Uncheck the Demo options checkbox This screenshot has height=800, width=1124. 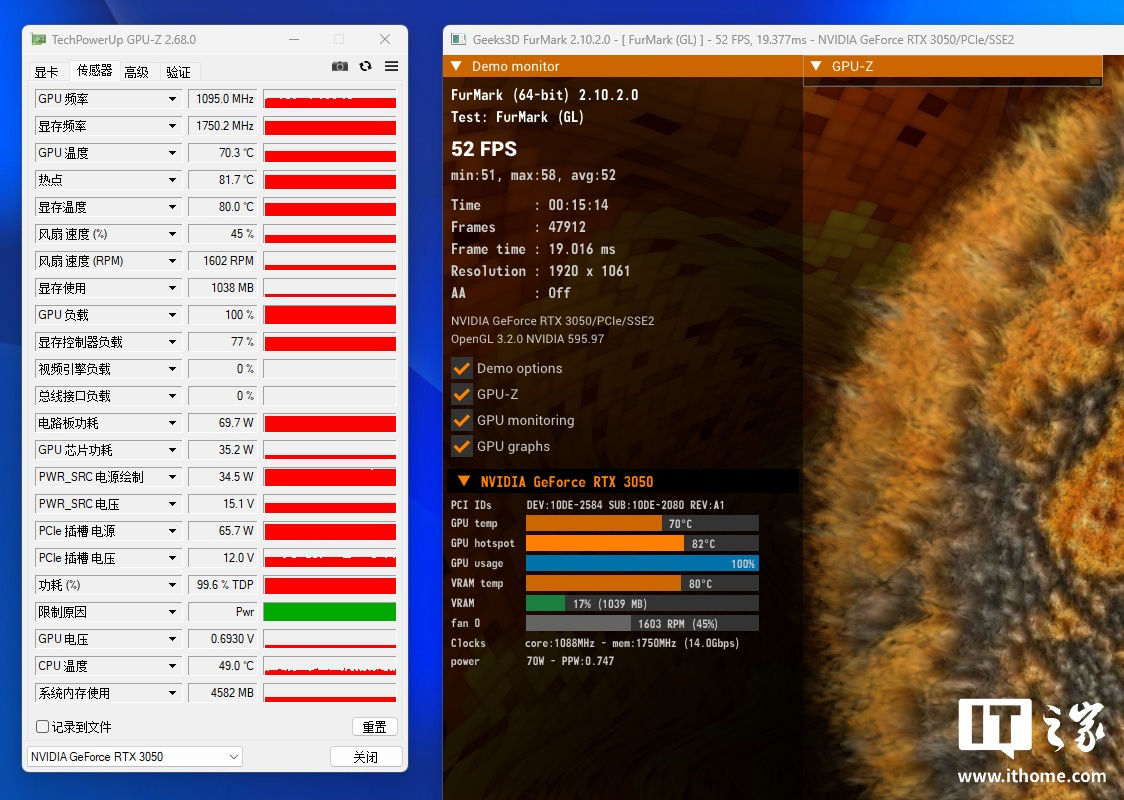(x=461, y=368)
